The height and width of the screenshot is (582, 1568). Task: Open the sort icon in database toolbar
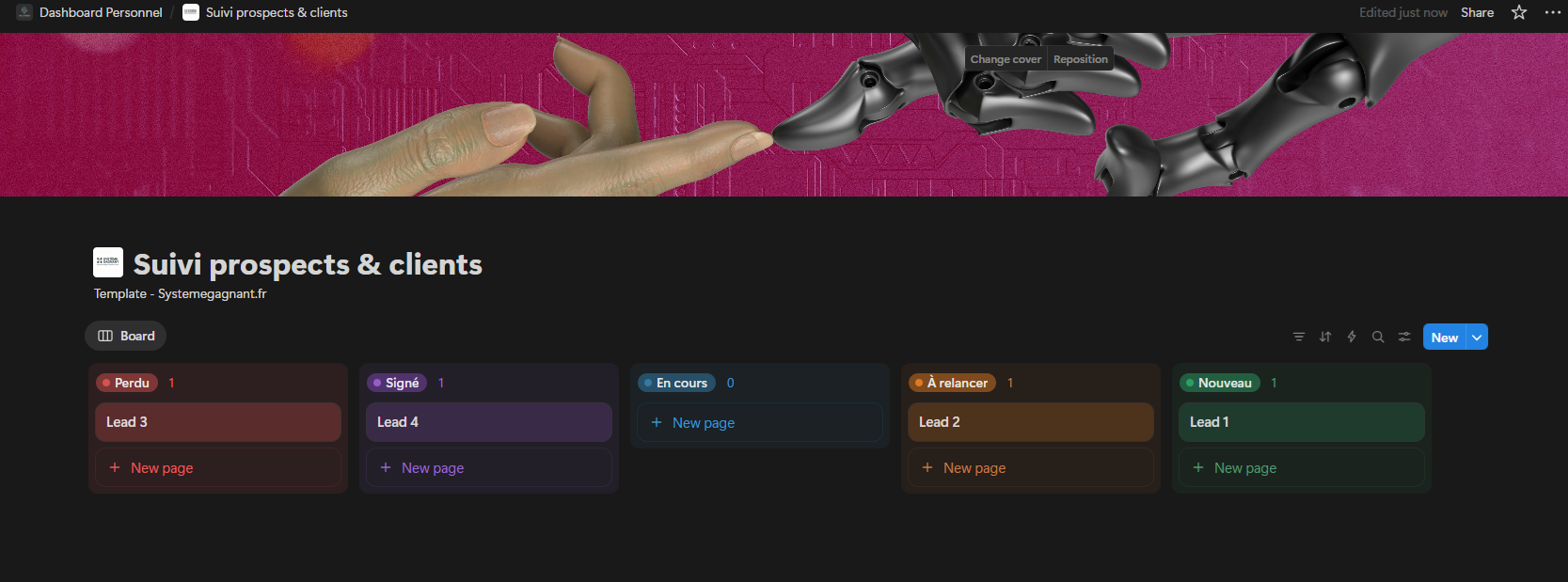click(x=1325, y=337)
